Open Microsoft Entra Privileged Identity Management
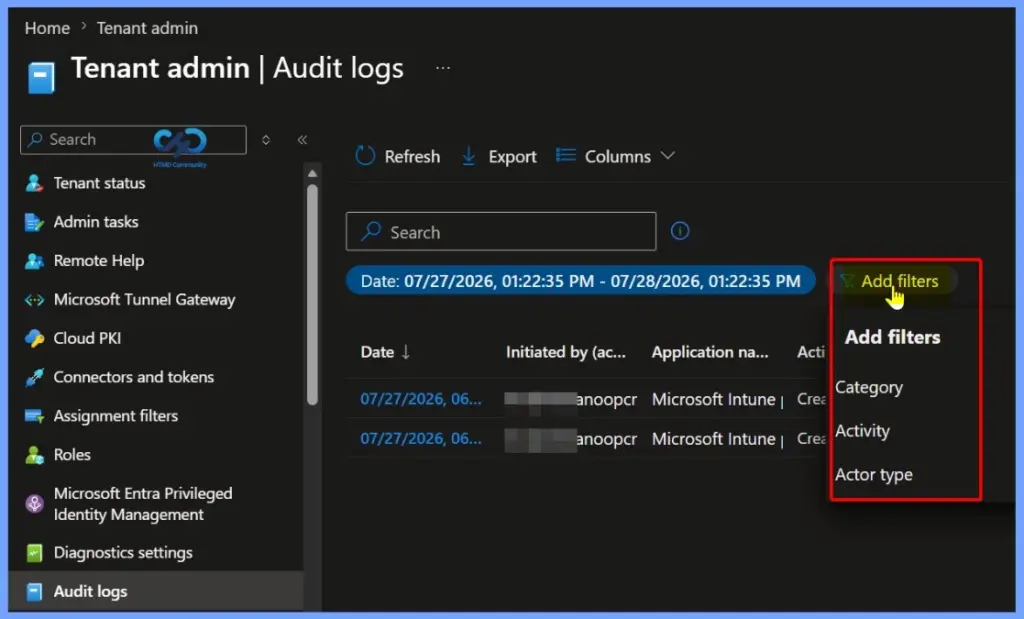 [143, 504]
